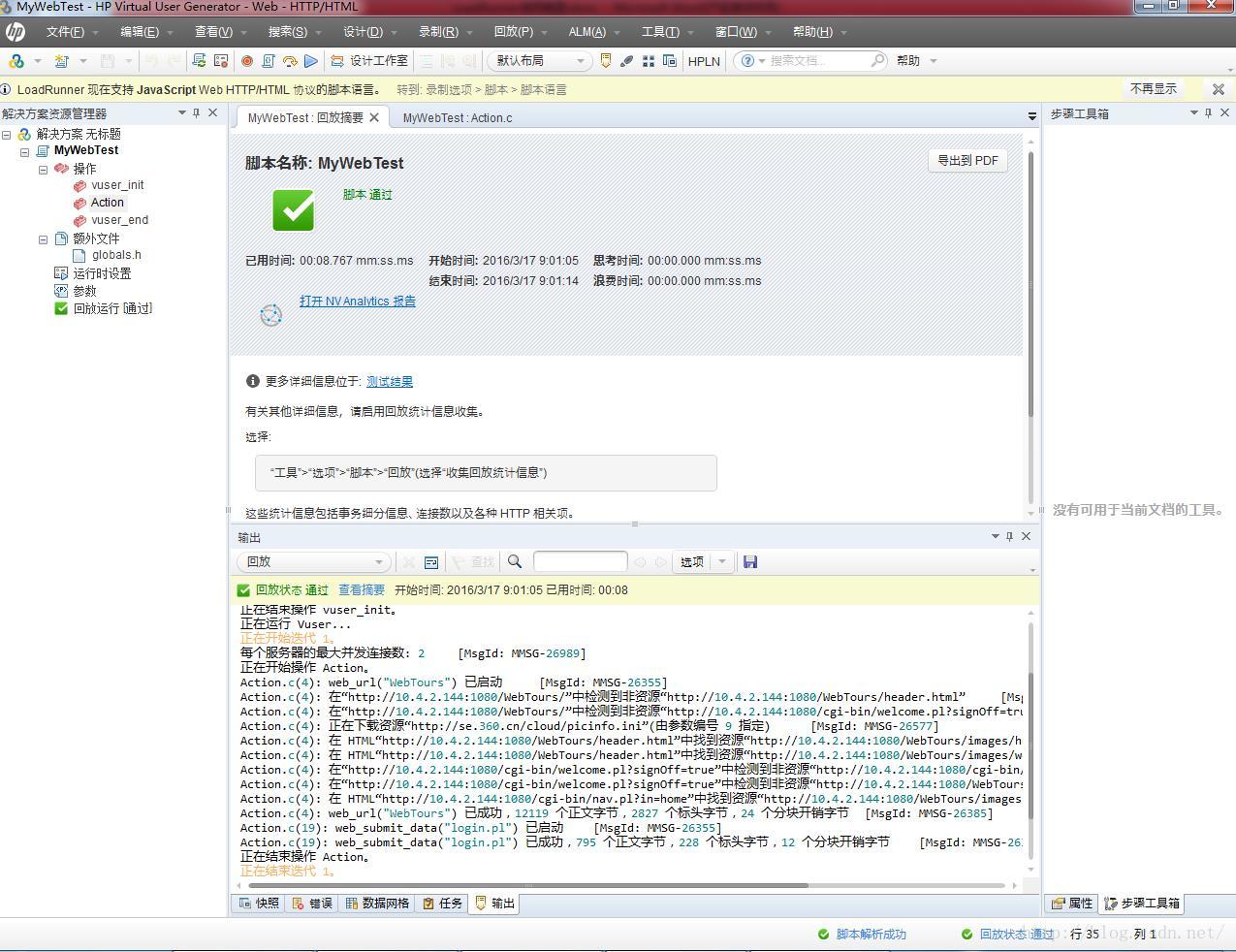This screenshot has width=1236, height=952.
Task: Collapse the 解决方案 无标题 tree node
Action: 6,135
